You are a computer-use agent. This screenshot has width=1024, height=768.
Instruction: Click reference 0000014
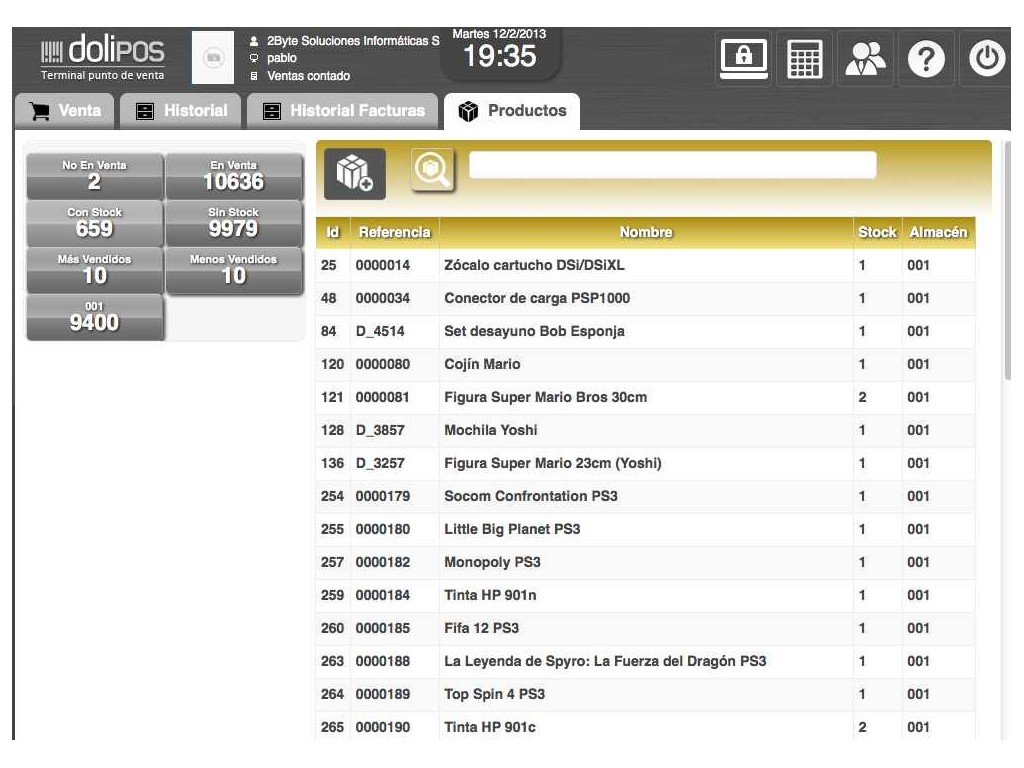pyautogui.click(x=383, y=265)
